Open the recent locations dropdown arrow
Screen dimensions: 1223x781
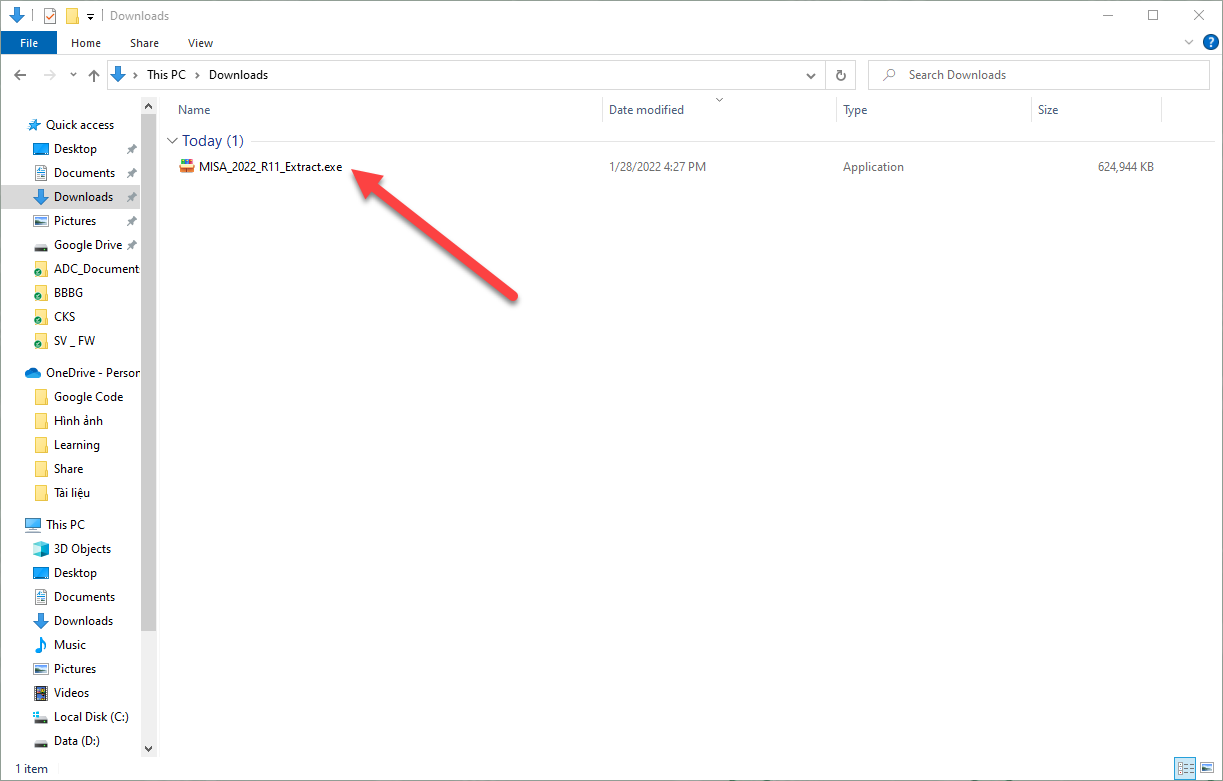(73, 75)
